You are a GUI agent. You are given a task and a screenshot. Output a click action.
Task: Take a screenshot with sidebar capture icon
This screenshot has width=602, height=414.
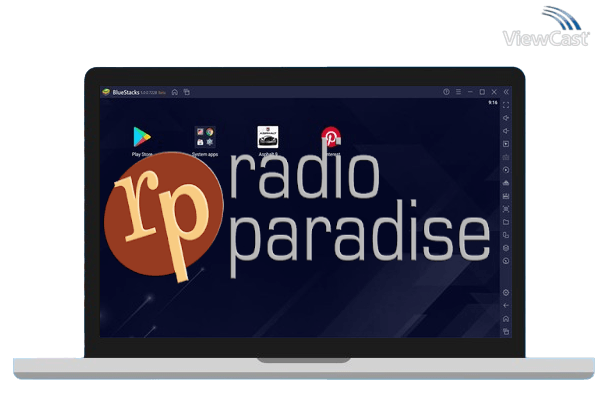pyautogui.click(x=506, y=209)
